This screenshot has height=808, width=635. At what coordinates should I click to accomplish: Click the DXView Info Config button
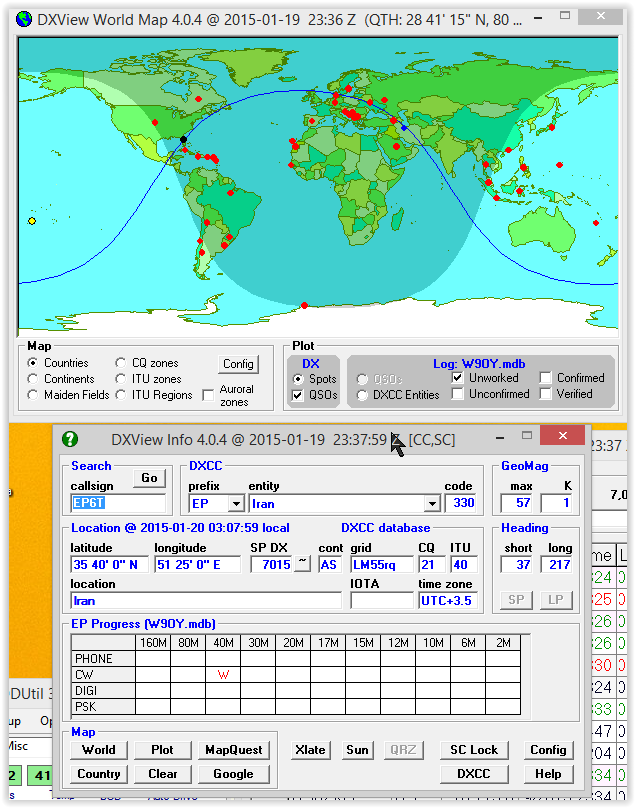click(548, 750)
